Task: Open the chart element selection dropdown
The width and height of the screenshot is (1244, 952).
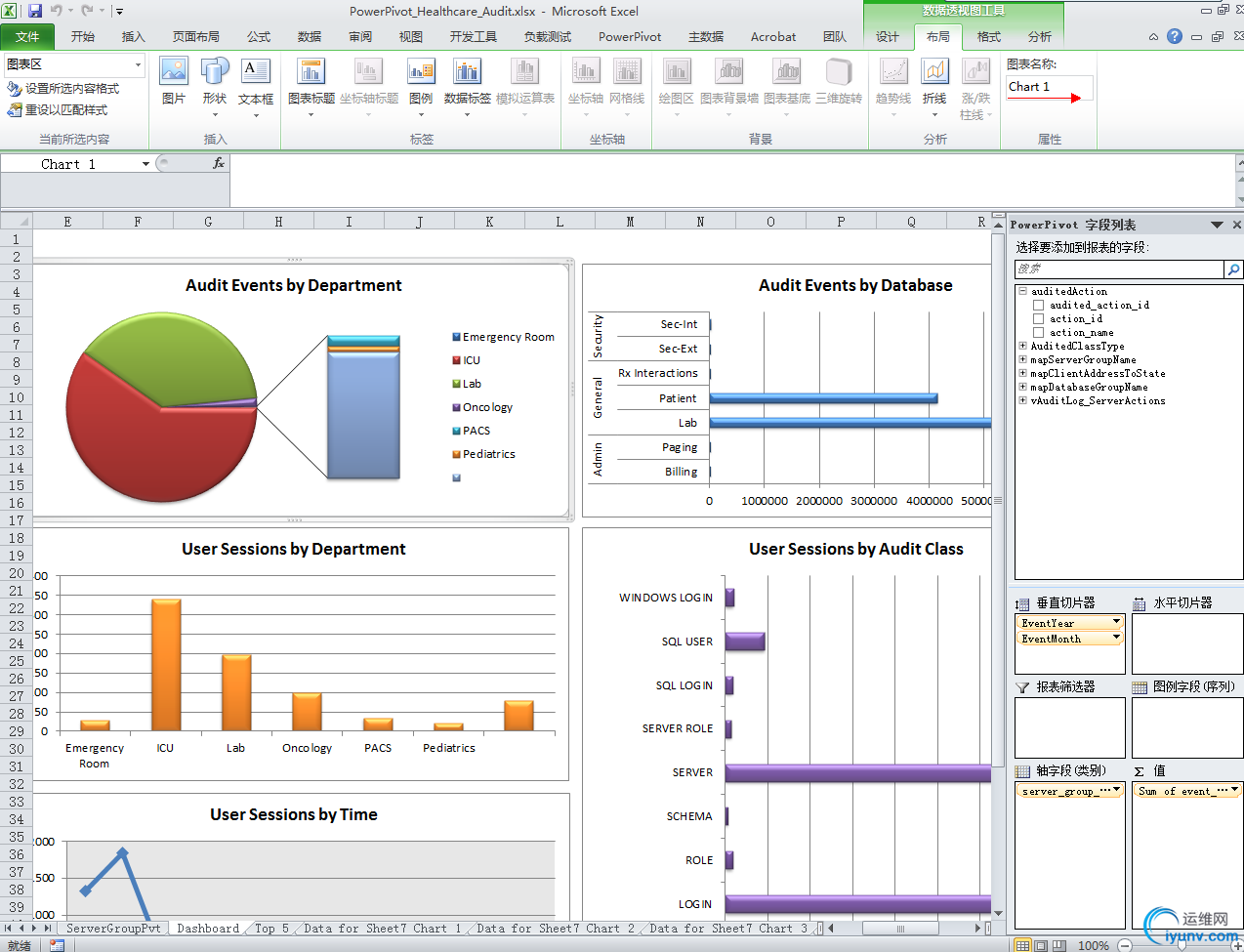Action: (138, 64)
